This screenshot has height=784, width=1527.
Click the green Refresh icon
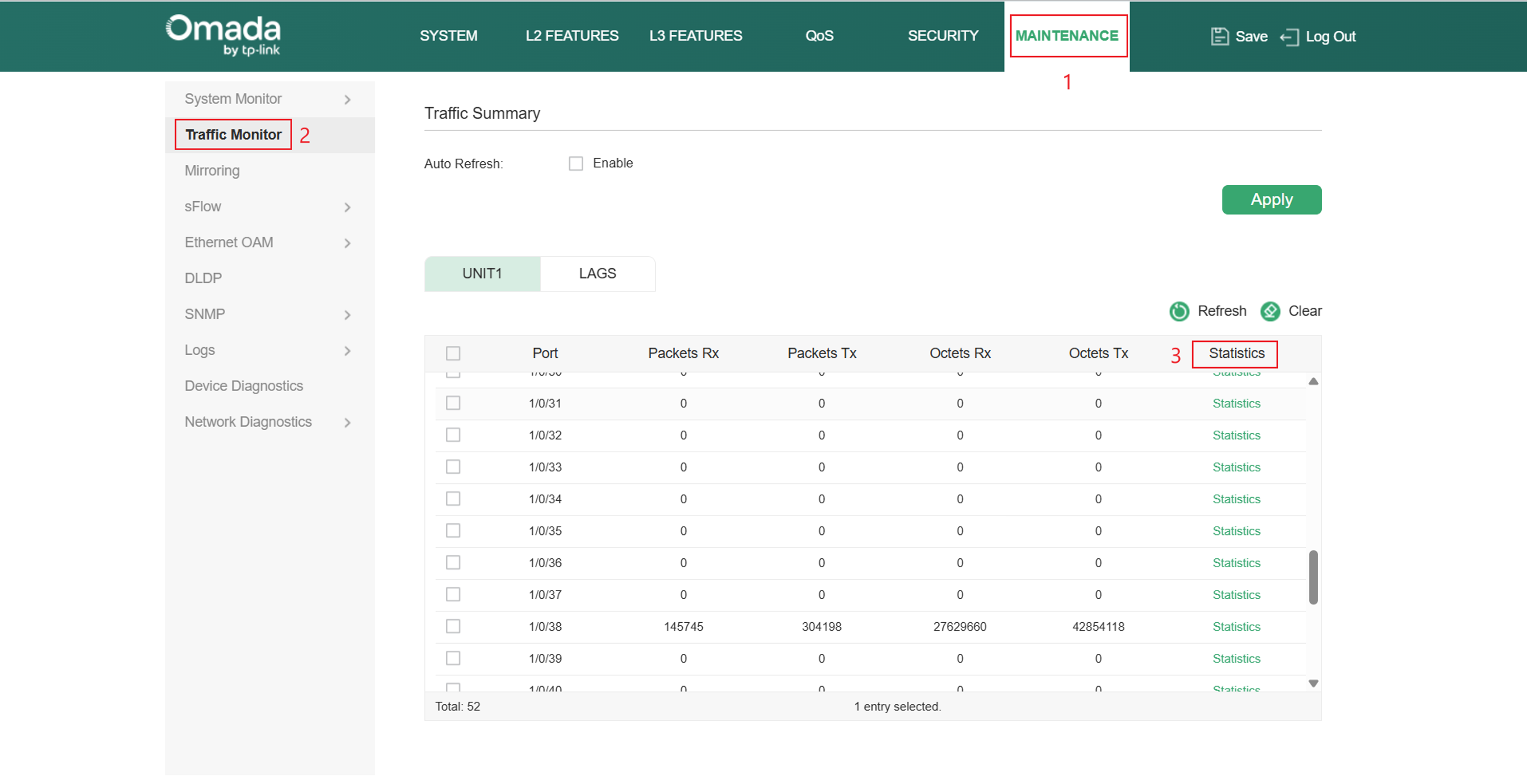[x=1179, y=311]
